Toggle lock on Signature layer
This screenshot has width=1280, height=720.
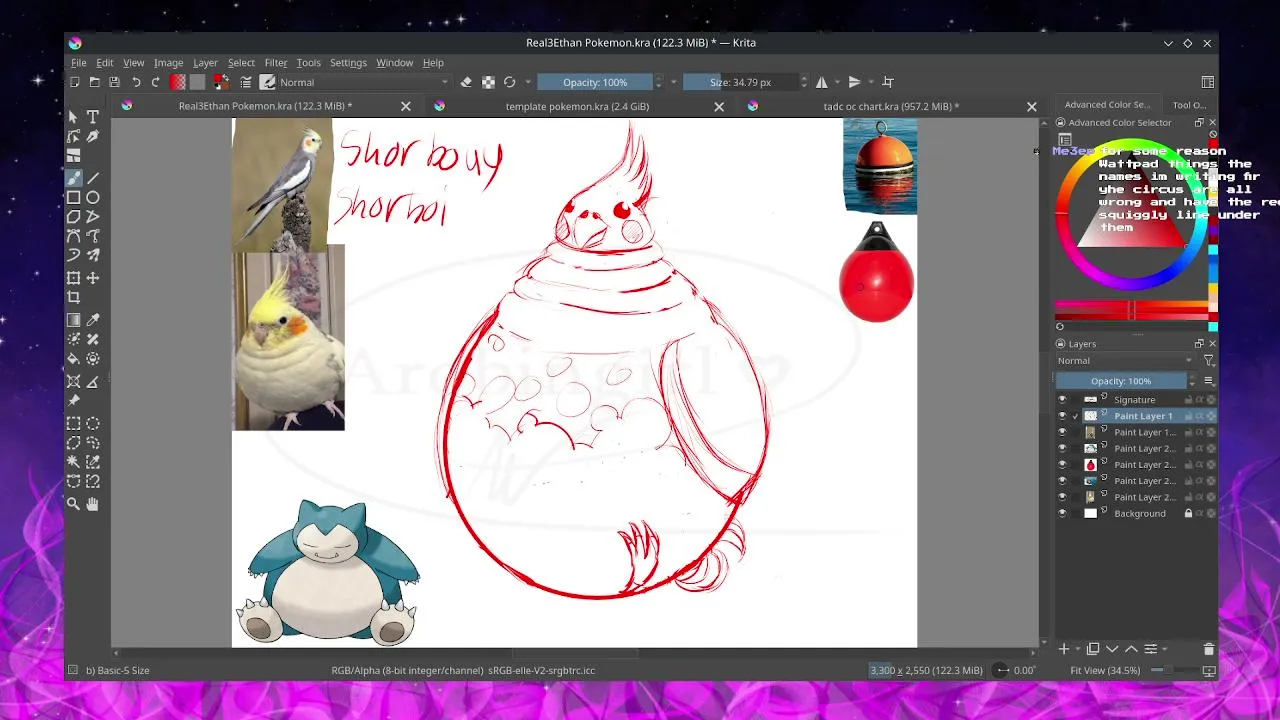[1188, 400]
